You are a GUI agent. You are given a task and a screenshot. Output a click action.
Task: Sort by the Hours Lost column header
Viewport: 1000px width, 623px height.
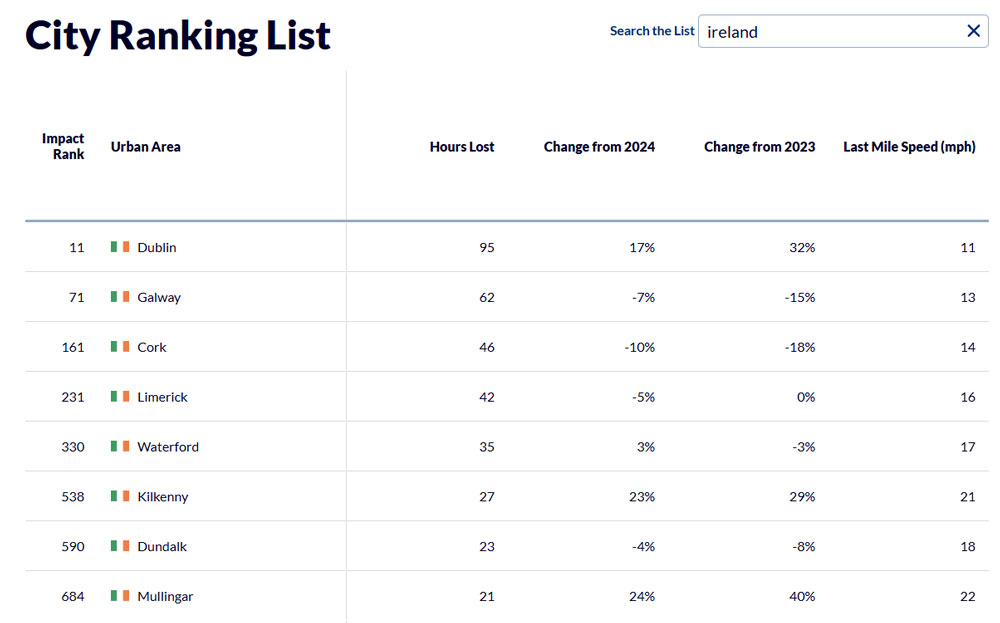point(462,147)
